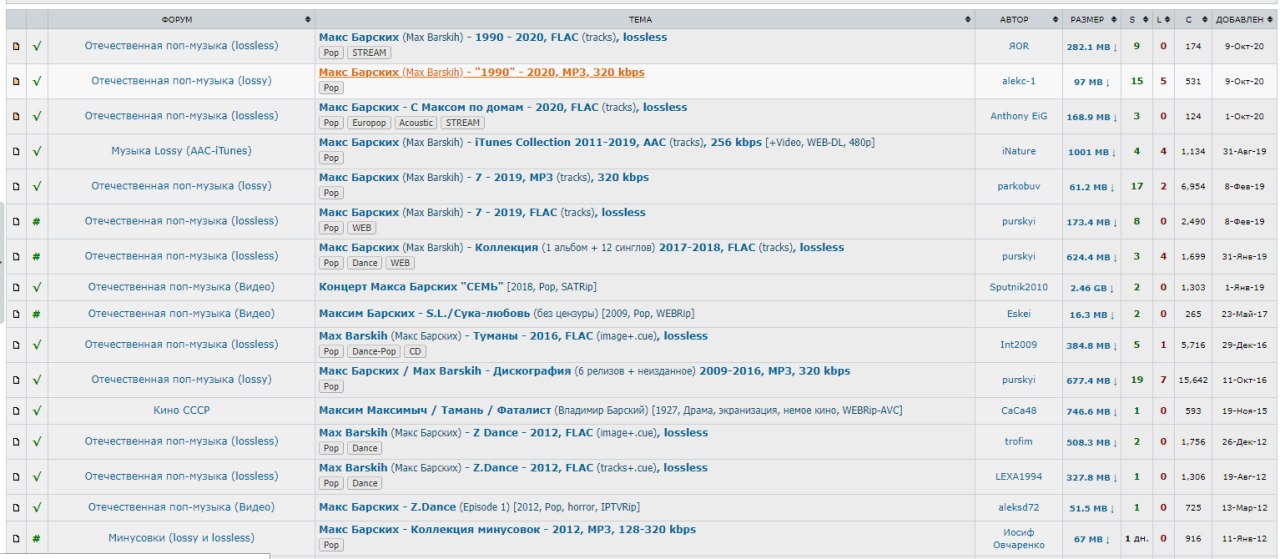Image resolution: width=1280 pixels, height=559 pixels.
Task: Click the # status icon in the S.L./Сука-любовь row
Action: tap(36, 313)
